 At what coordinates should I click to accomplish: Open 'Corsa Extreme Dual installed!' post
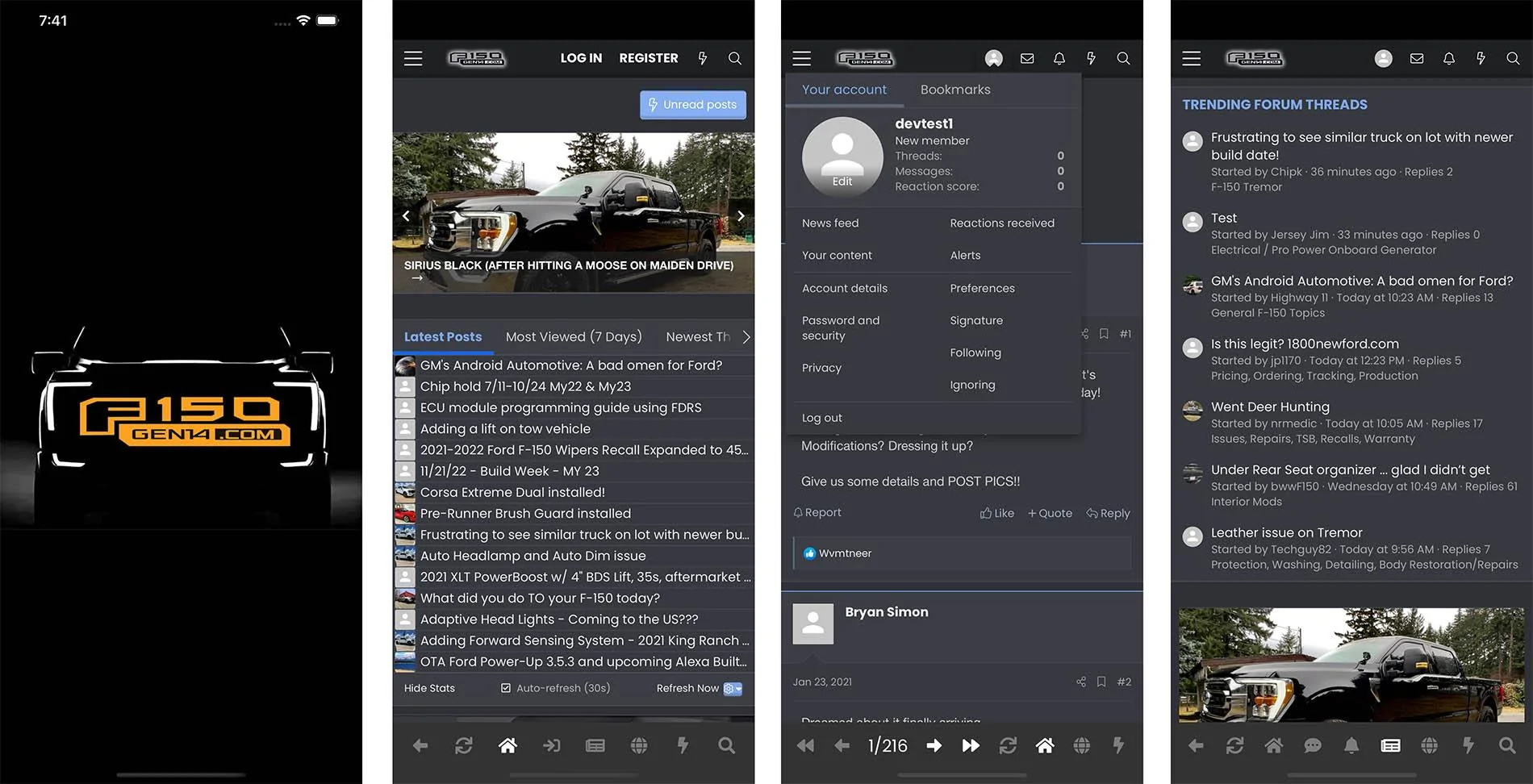512,492
